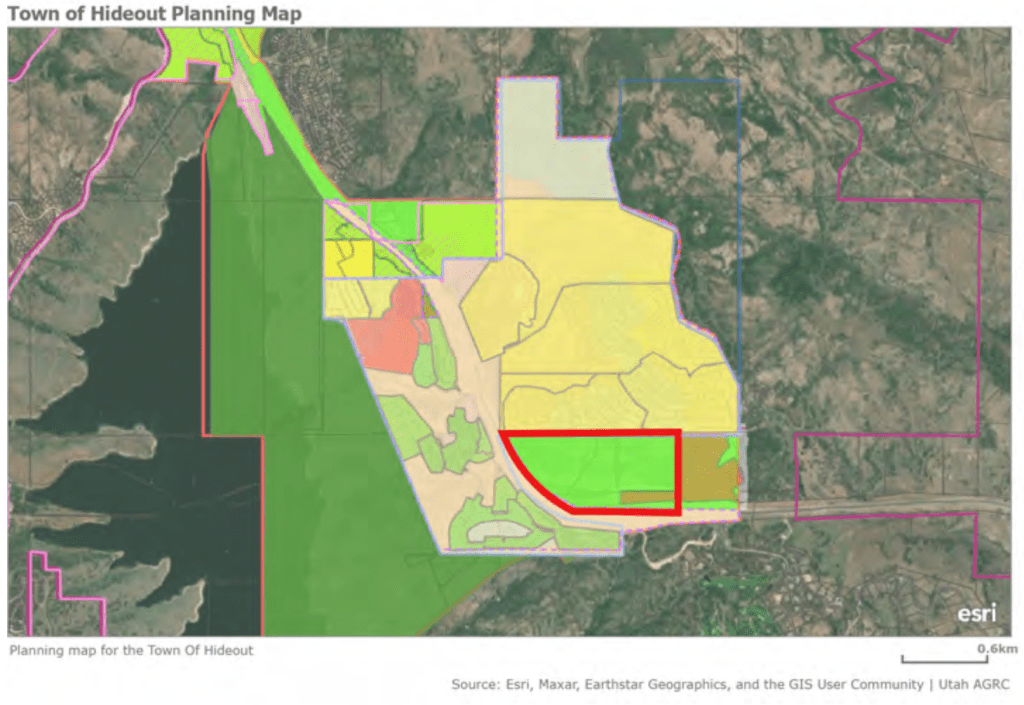Click the esri logo on the map
1024x705 pixels.
(x=976, y=612)
